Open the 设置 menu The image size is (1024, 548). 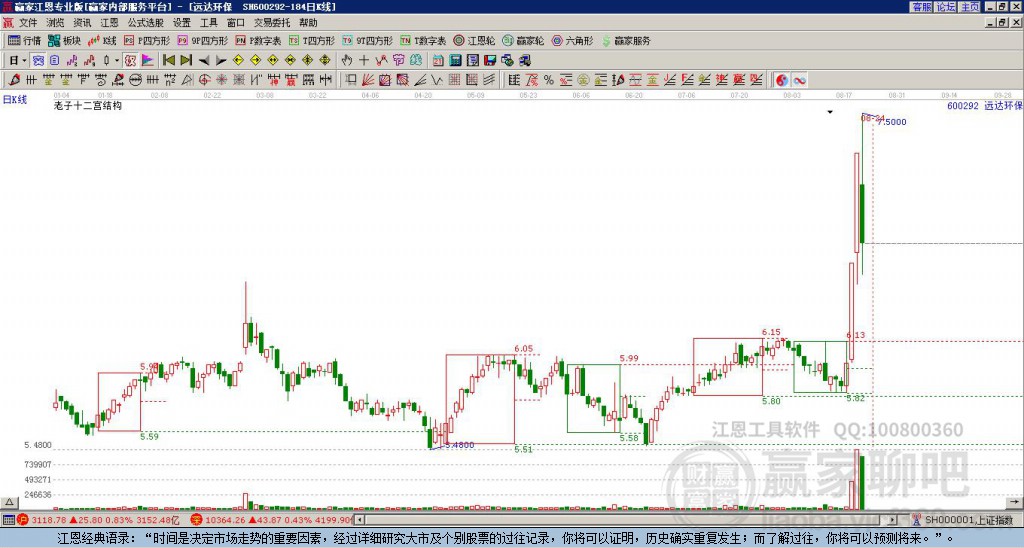click(x=182, y=23)
